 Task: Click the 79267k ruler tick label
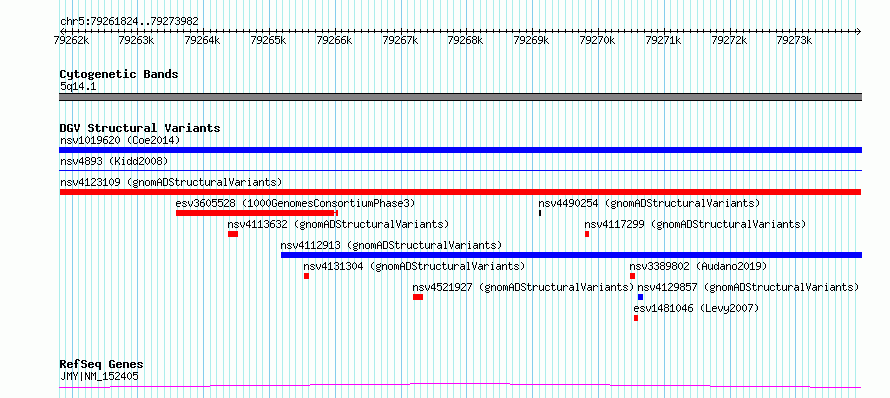pyautogui.click(x=401, y=40)
